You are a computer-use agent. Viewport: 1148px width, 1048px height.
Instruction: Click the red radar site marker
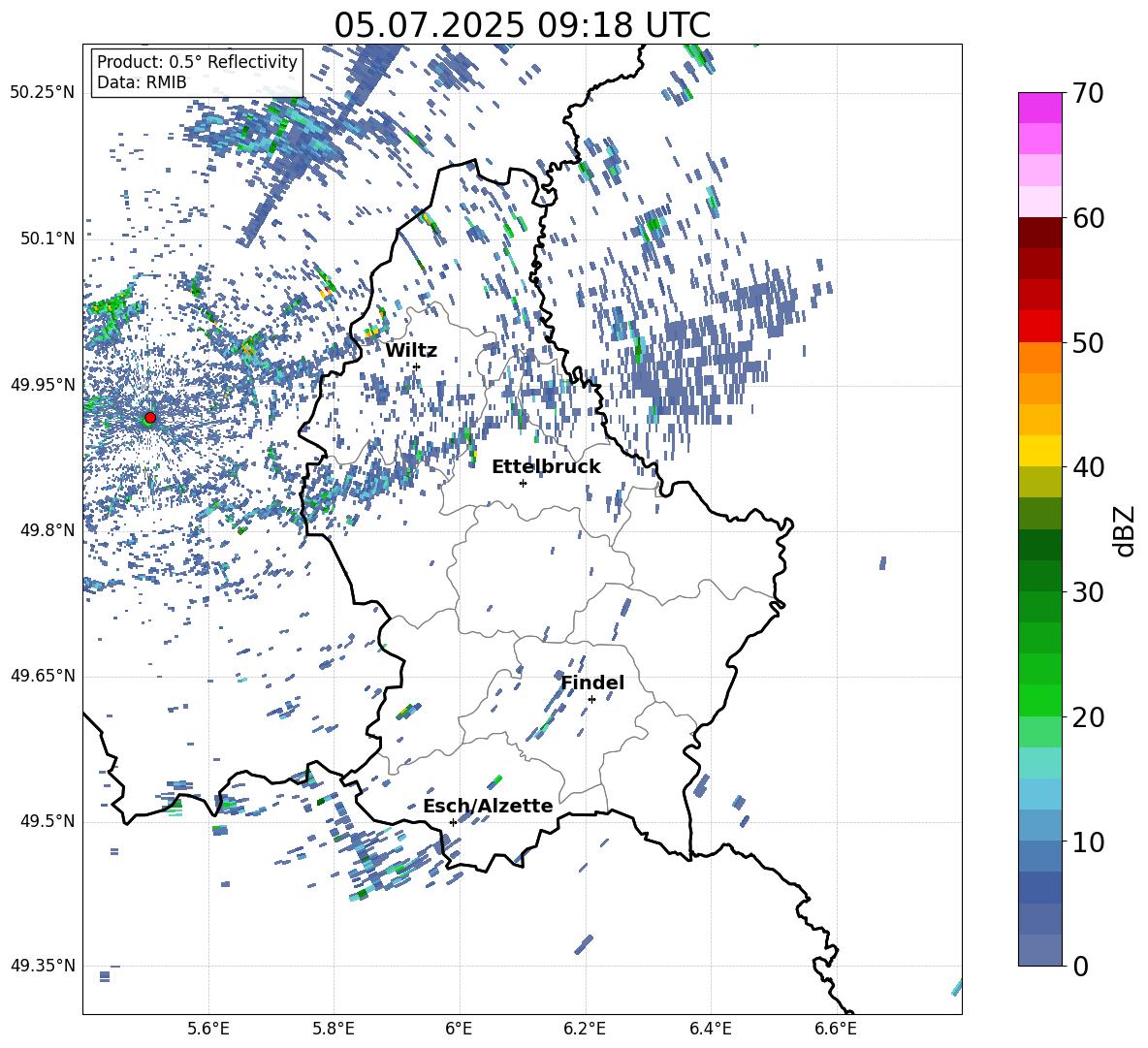tap(150, 418)
